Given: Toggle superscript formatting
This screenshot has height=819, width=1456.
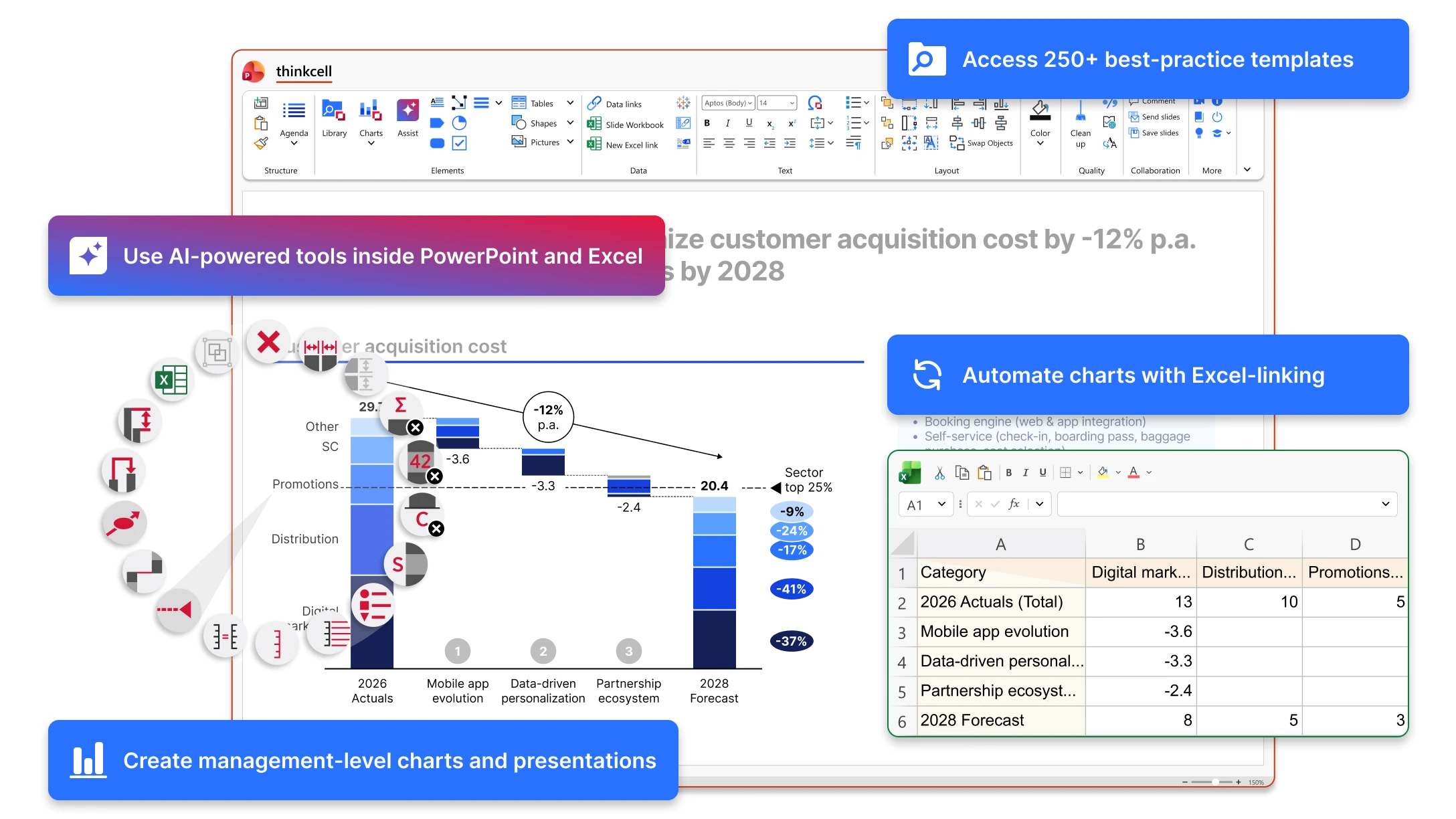Looking at the screenshot, I should point(792,123).
